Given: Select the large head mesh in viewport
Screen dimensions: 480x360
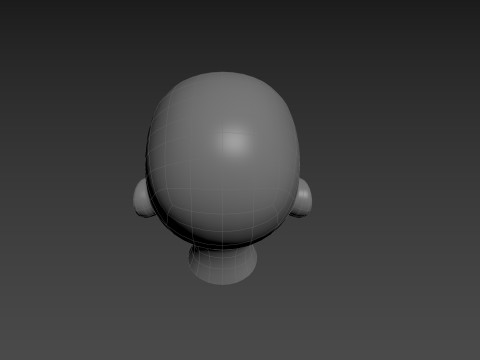Looking at the screenshot, I should click(223, 160).
